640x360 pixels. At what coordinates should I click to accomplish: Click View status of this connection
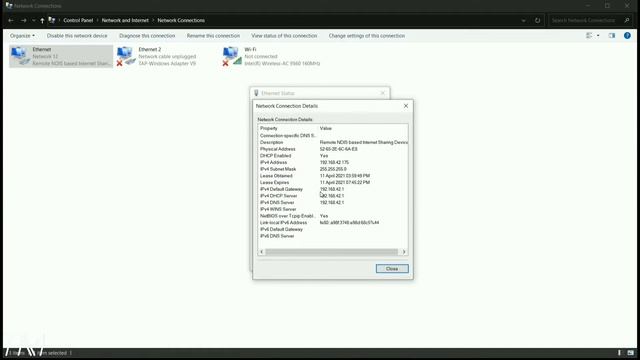284,36
